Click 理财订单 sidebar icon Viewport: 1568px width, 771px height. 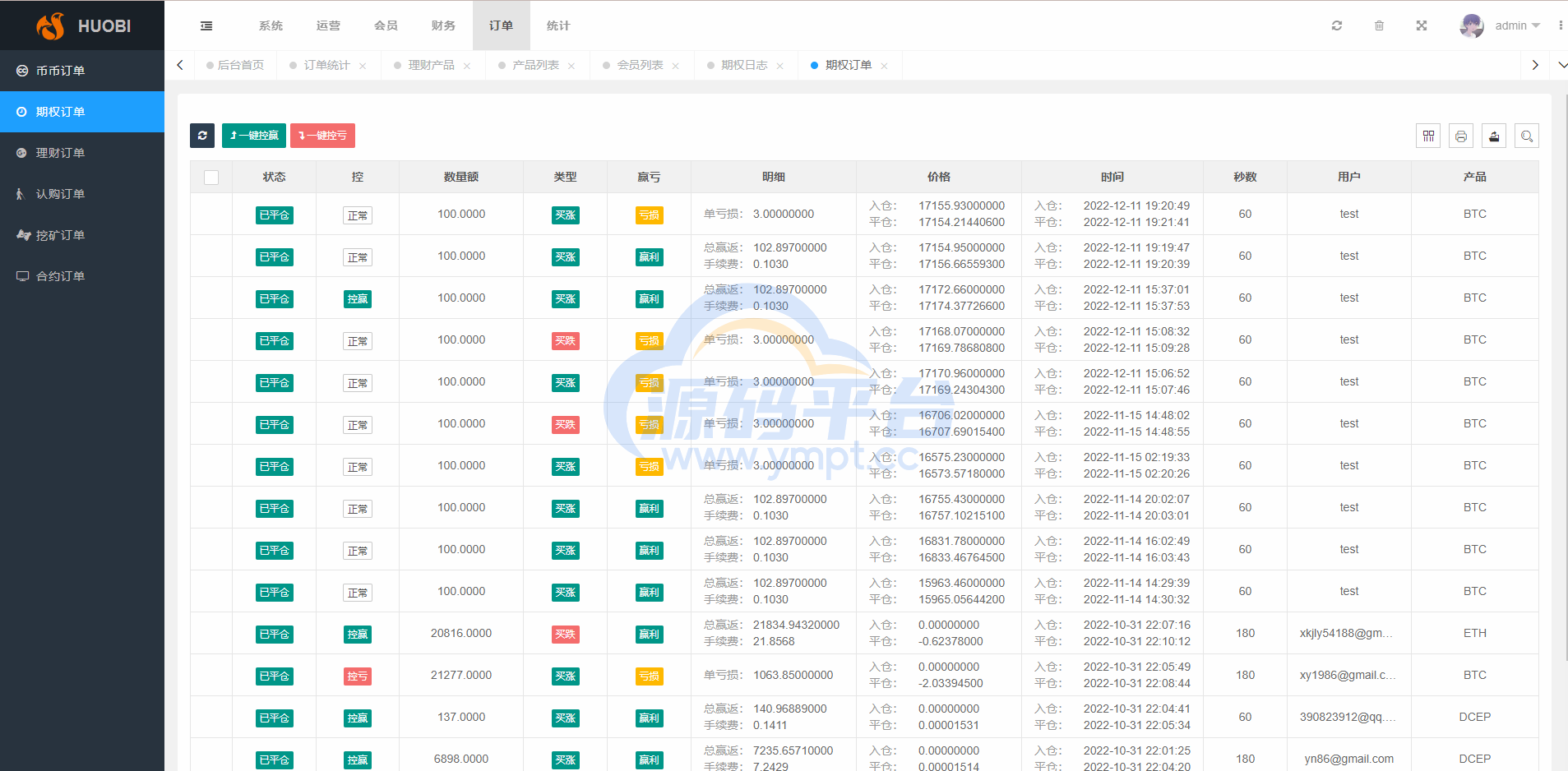tap(22, 153)
